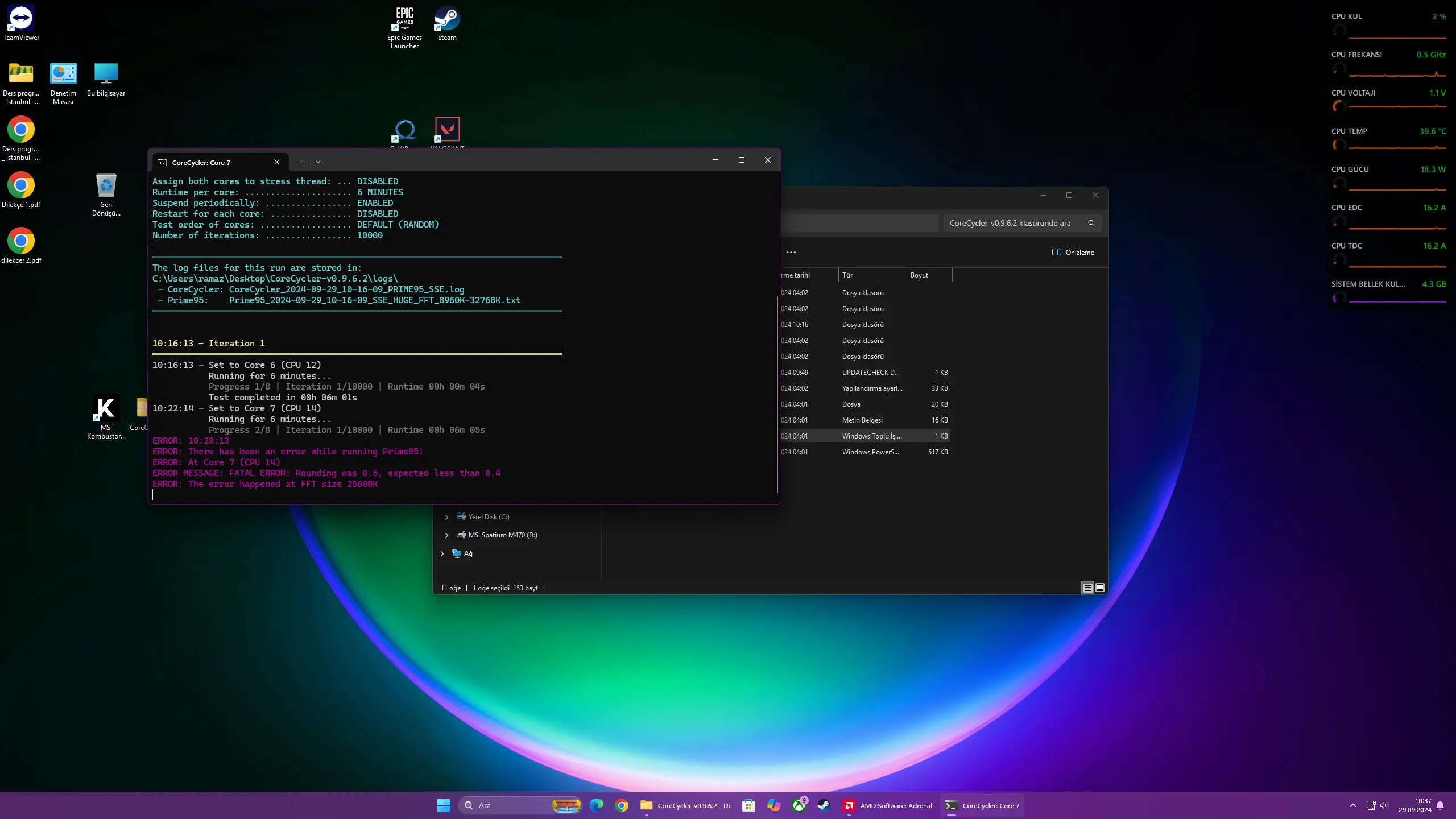Viewport: 1456px width, 819px height.
Task: Add a new terminal tab with the plus button
Action: pos(301,162)
